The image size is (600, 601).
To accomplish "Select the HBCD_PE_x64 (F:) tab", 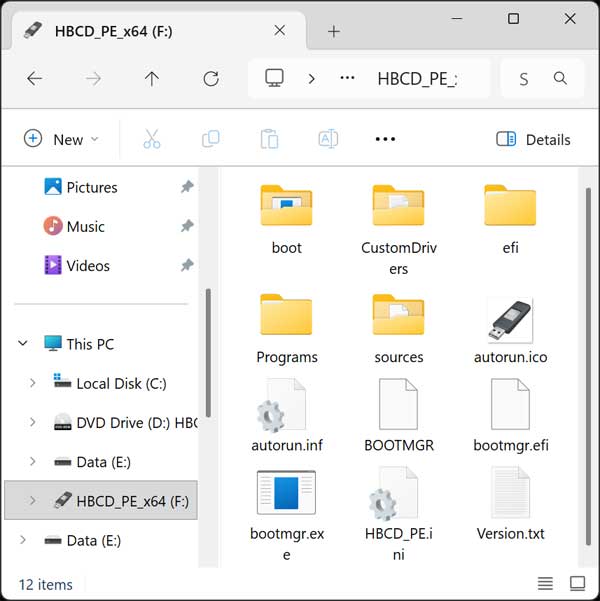I will click(159, 31).
